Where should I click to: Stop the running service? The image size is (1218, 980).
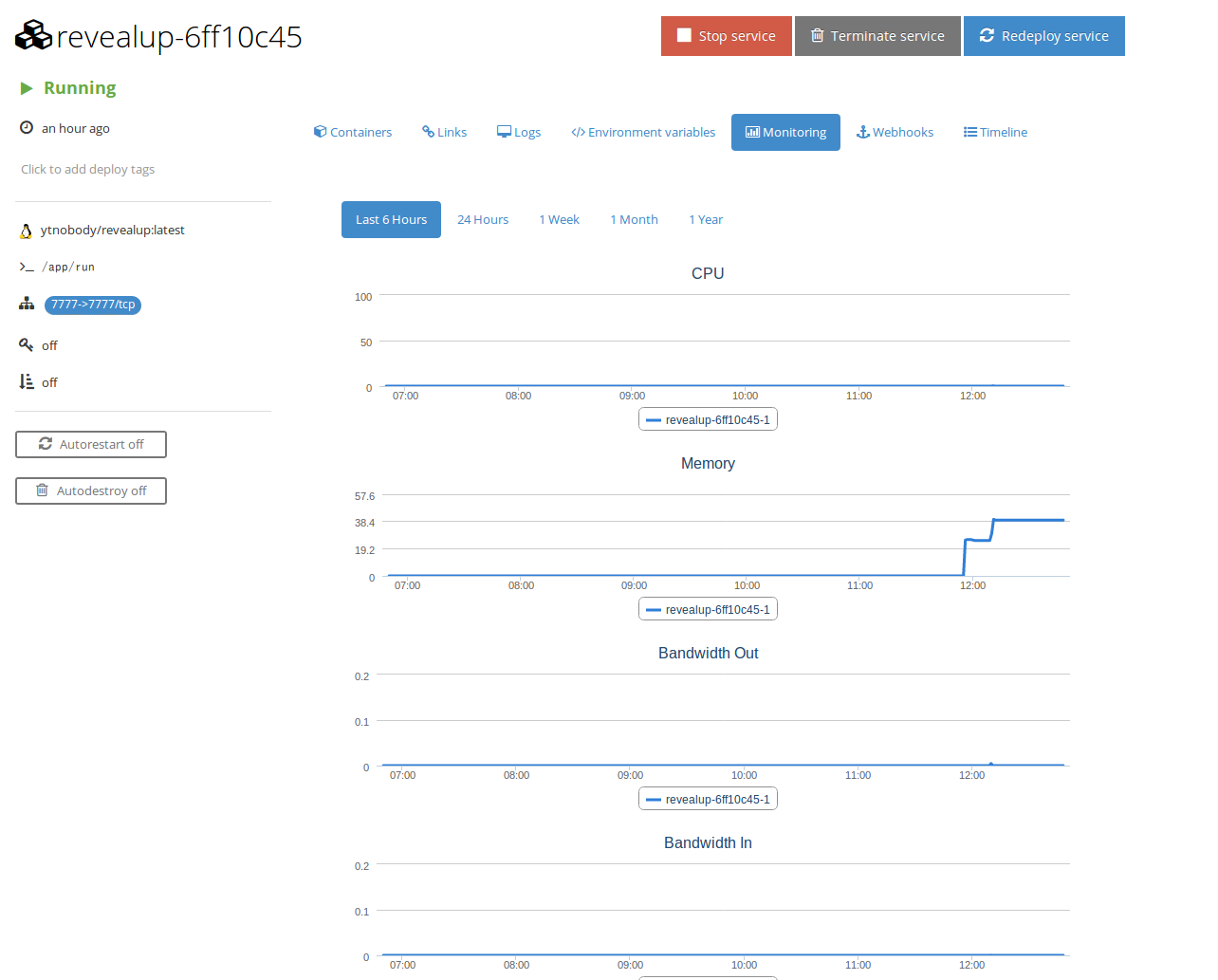tap(726, 35)
